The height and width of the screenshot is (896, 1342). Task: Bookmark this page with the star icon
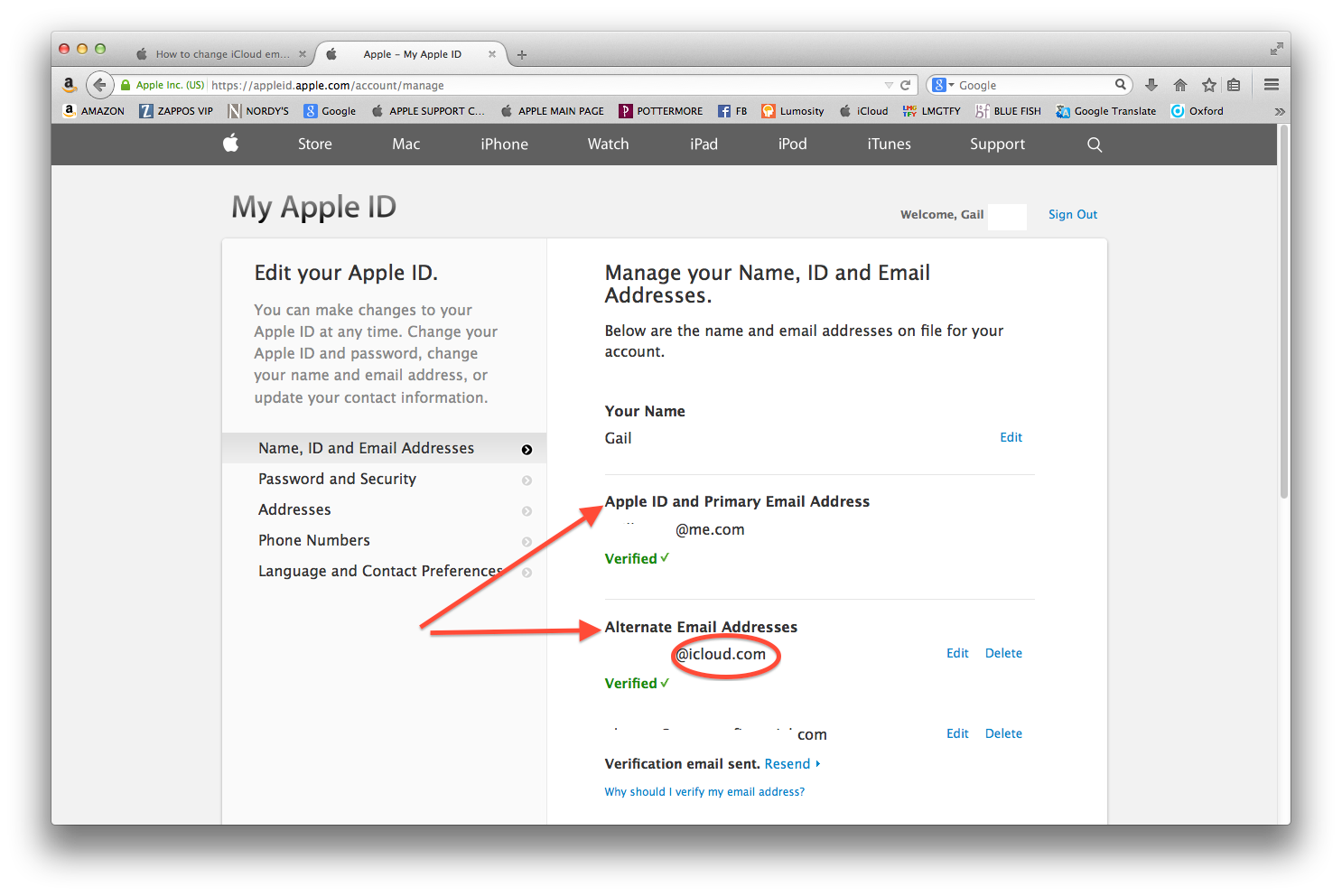click(x=1209, y=85)
